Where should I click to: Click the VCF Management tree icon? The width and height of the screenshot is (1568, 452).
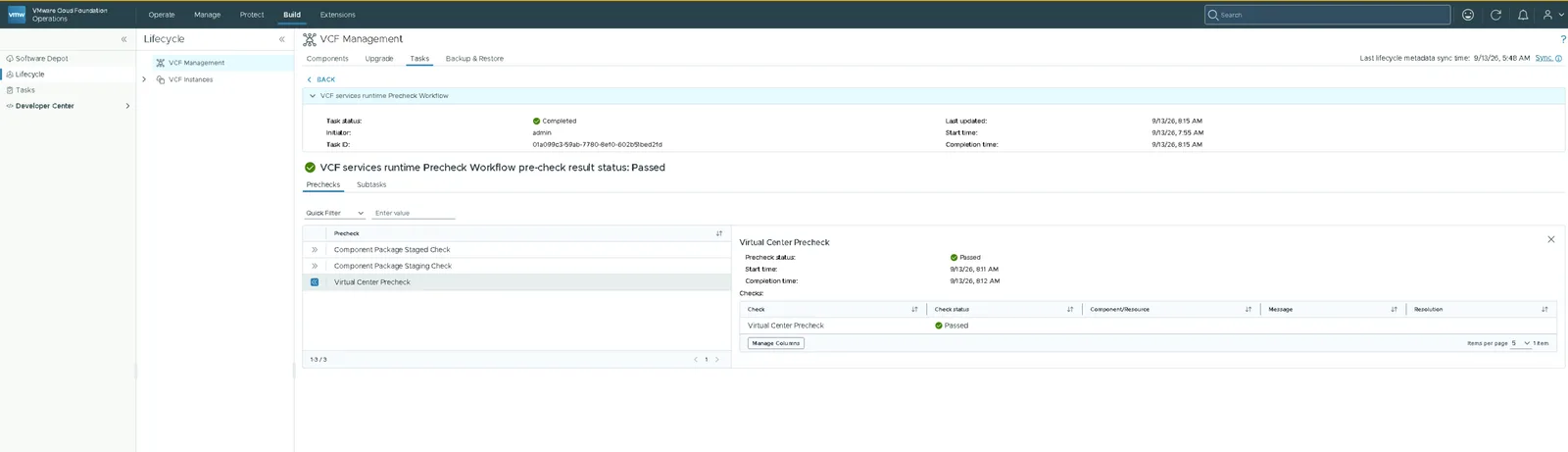point(161,63)
